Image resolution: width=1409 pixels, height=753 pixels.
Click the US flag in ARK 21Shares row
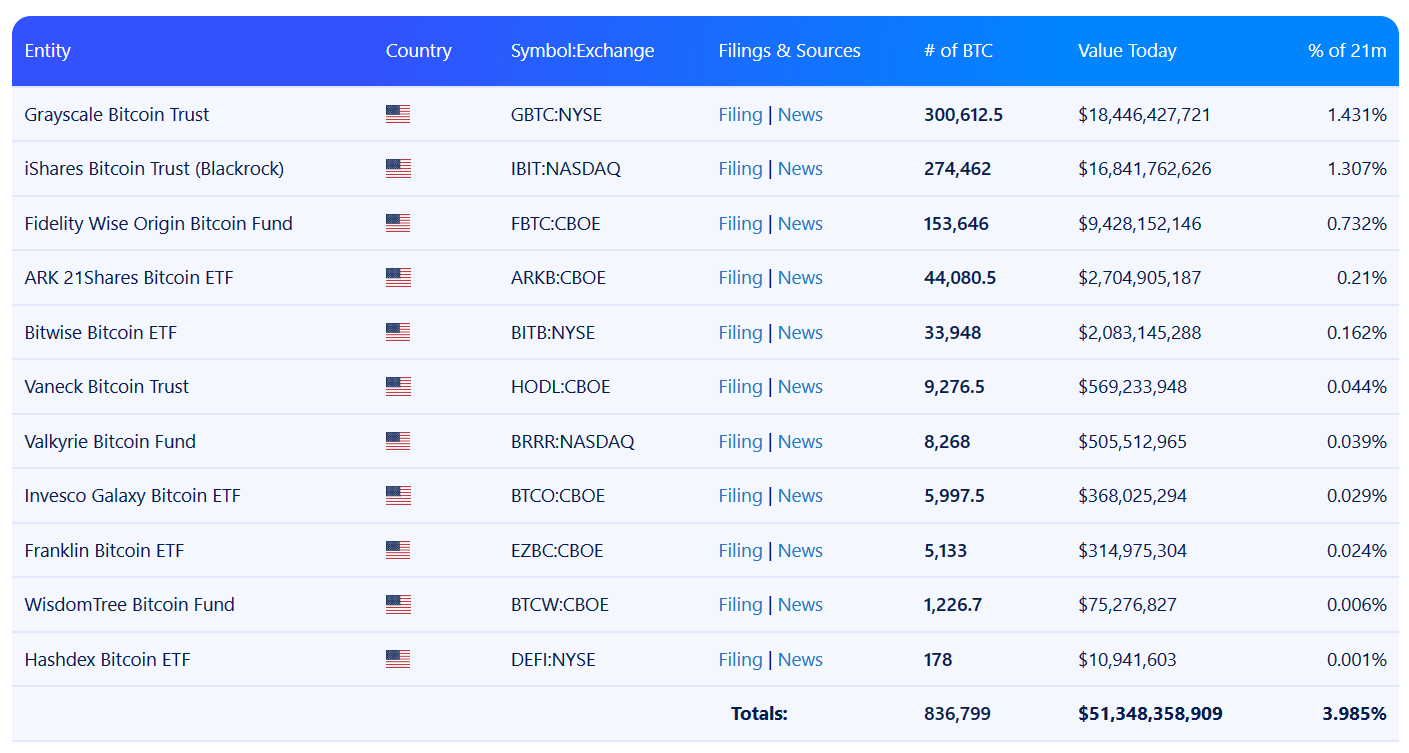click(398, 278)
